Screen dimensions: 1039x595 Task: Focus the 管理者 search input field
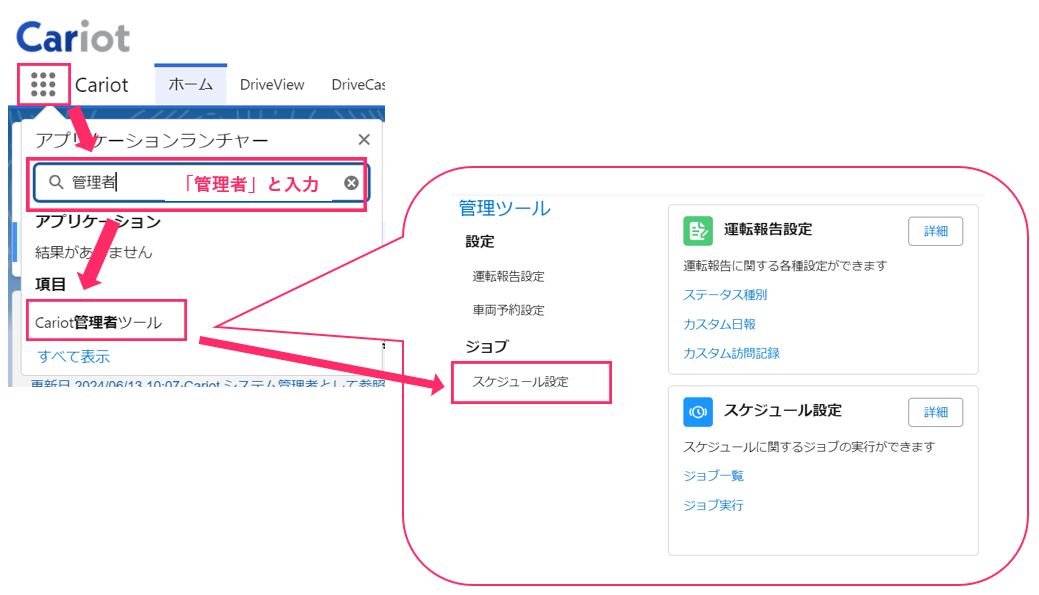(x=201, y=183)
